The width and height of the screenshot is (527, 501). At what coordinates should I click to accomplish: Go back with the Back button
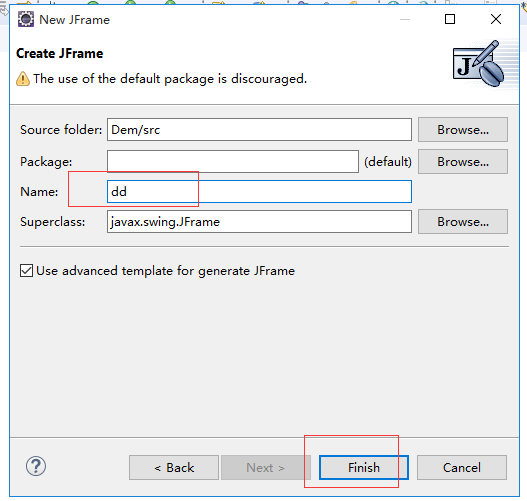pos(174,467)
